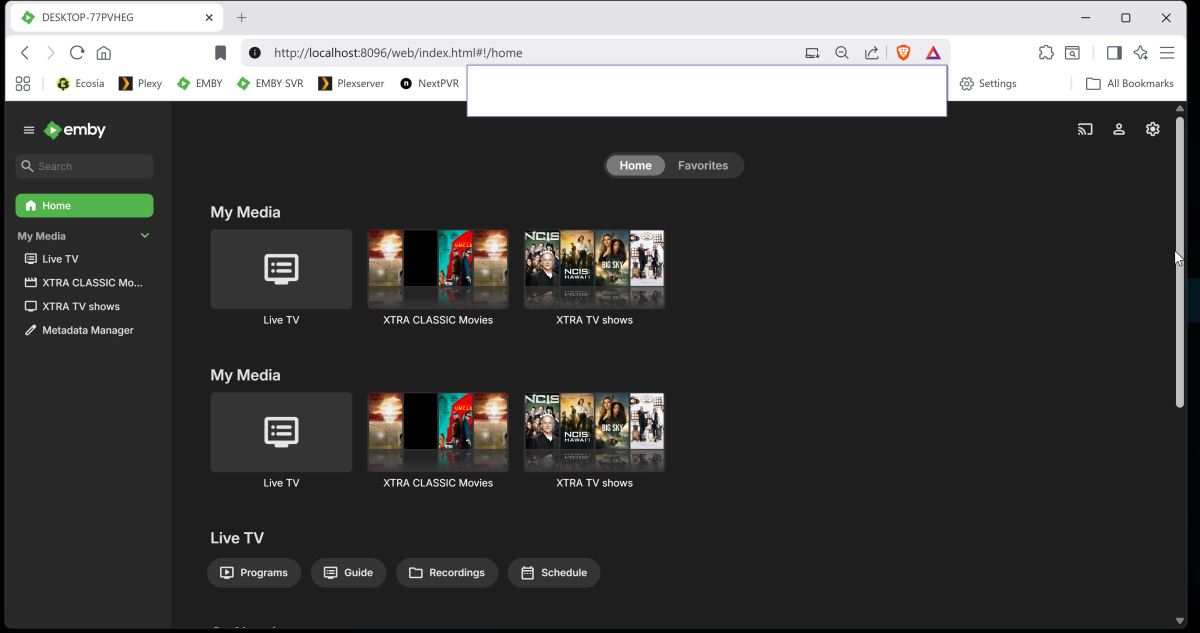
Task: Toggle the browser sidebar panel
Action: click(1114, 53)
